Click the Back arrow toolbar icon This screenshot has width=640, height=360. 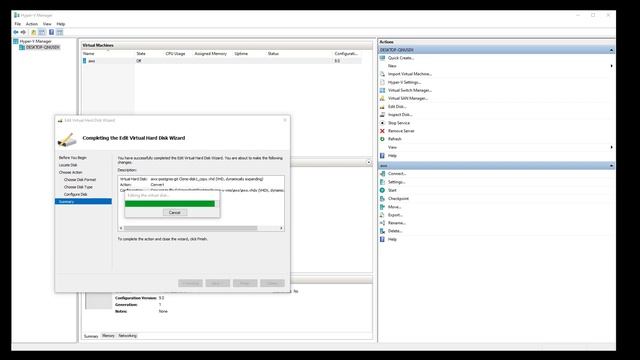[x=16, y=32]
